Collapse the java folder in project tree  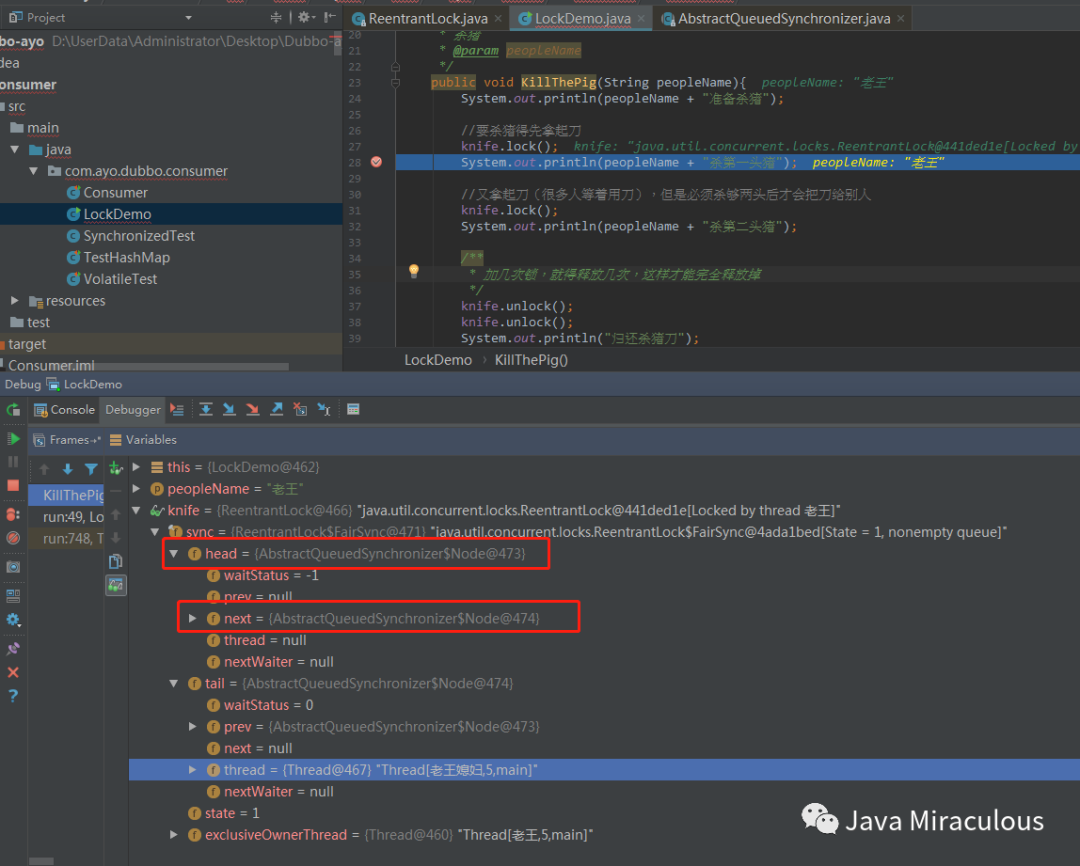14,150
